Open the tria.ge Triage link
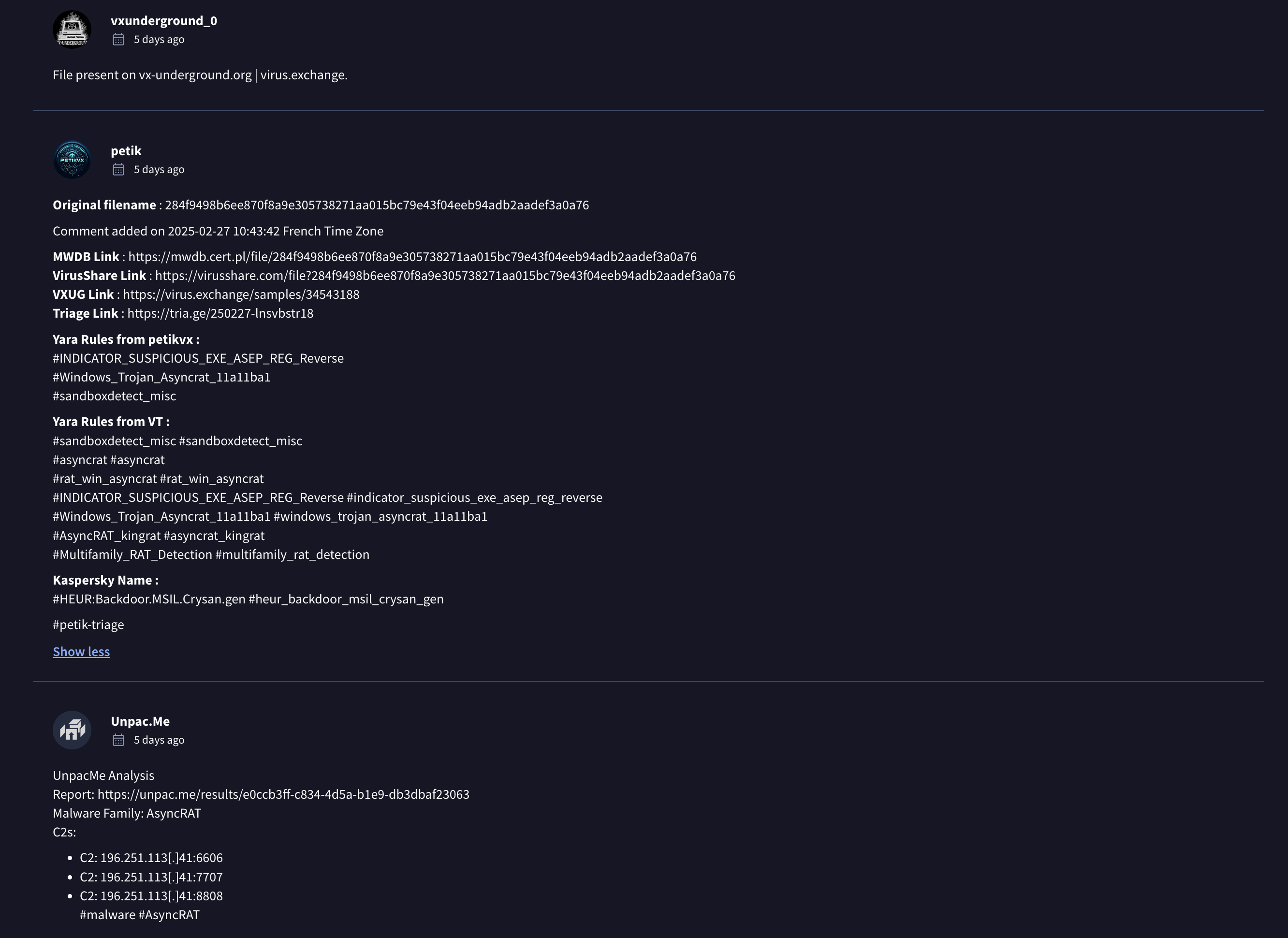Image resolution: width=1288 pixels, height=938 pixels. [x=220, y=313]
